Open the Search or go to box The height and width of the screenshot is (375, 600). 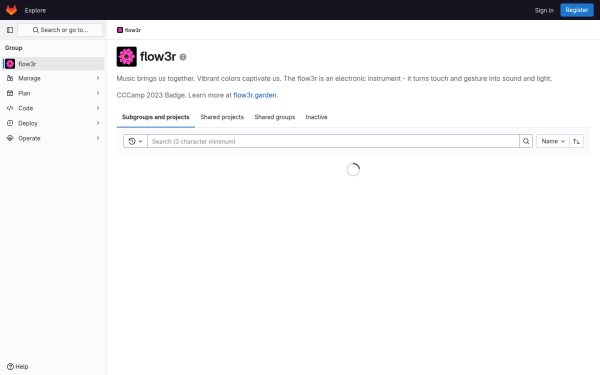point(60,30)
